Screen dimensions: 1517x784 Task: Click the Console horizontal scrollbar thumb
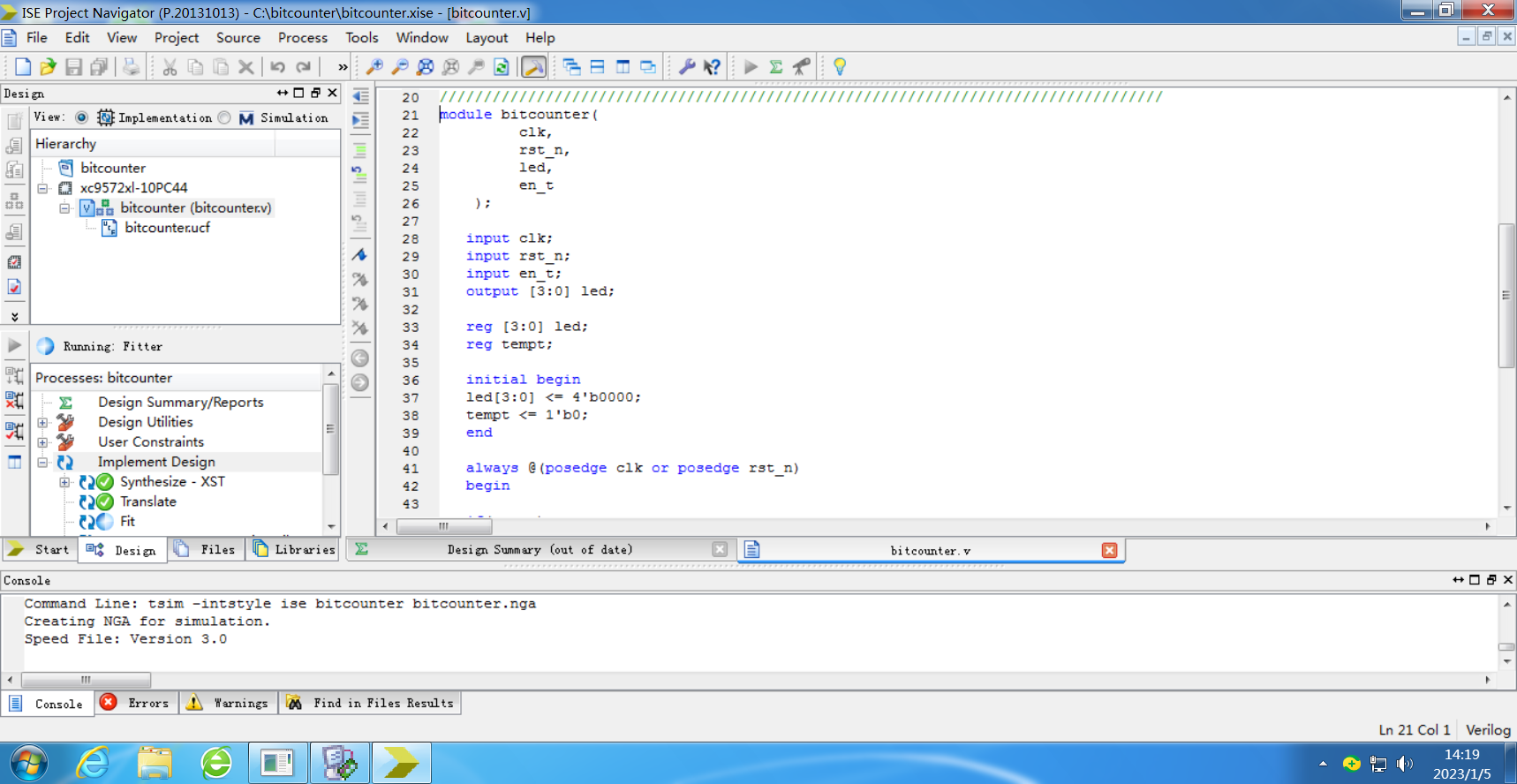86,680
